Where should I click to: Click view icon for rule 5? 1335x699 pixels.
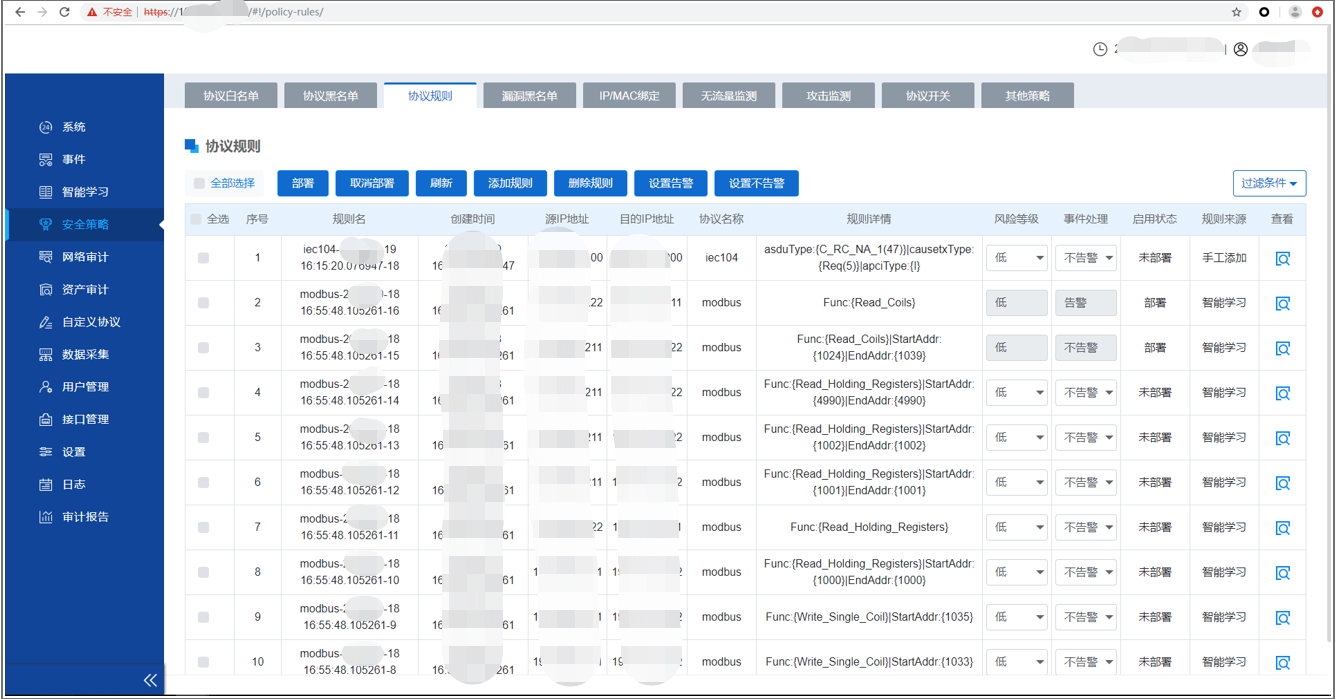(x=1282, y=438)
